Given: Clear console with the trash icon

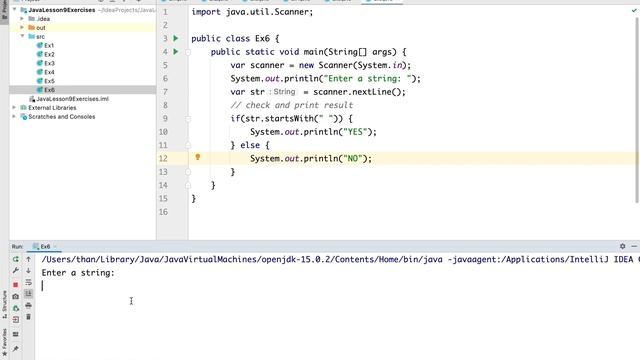Looking at the screenshot, I should [29, 317].
